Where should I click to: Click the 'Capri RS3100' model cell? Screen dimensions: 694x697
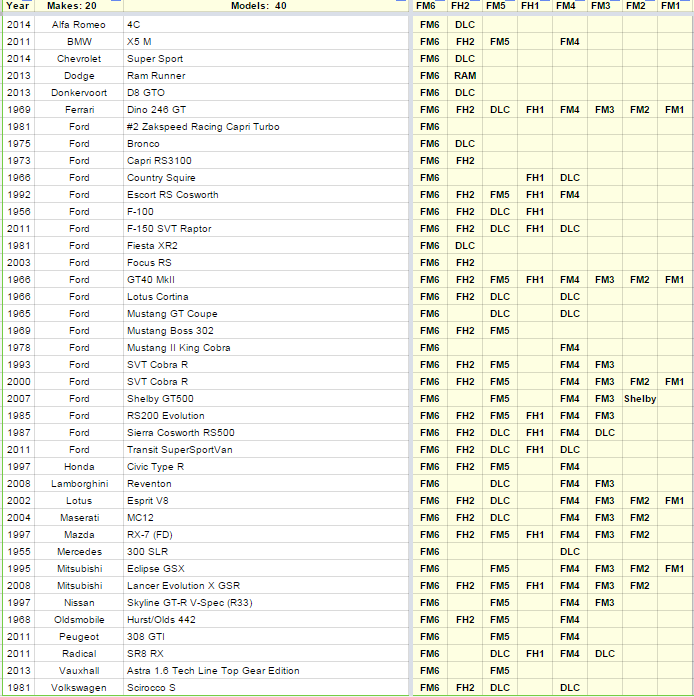[265, 161]
